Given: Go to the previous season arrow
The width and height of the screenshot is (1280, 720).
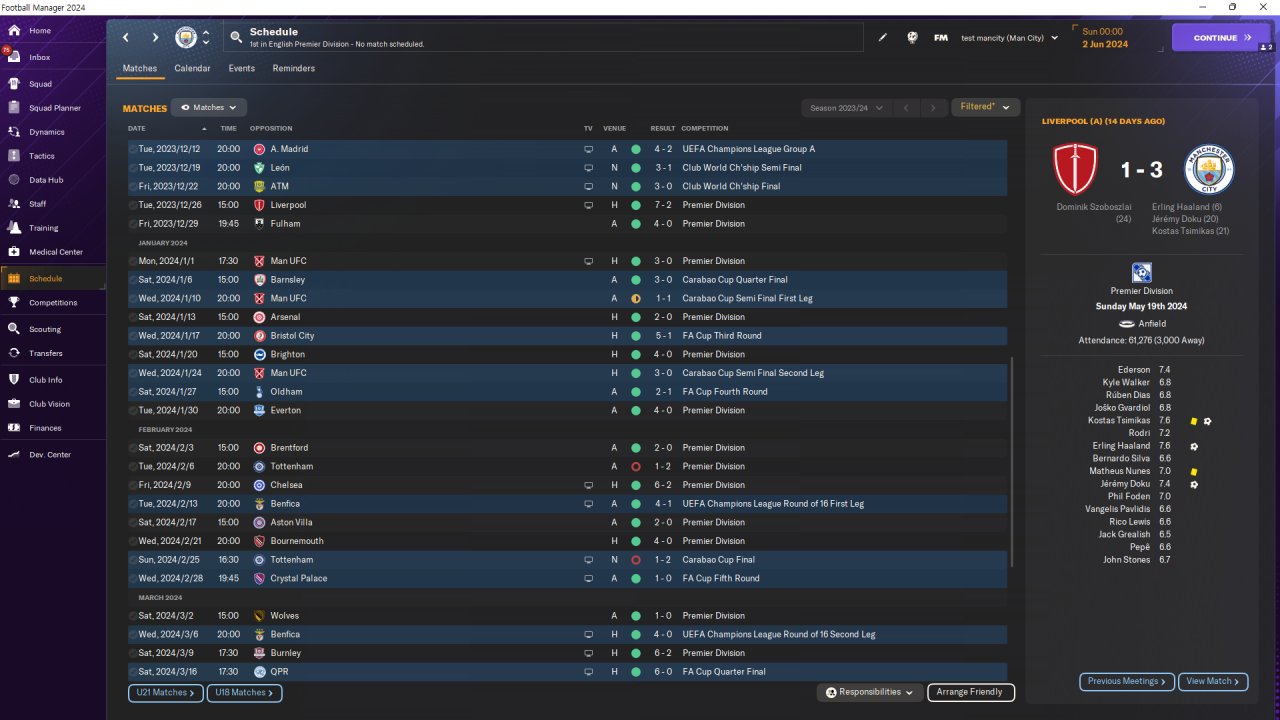Looking at the screenshot, I should point(905,107).
